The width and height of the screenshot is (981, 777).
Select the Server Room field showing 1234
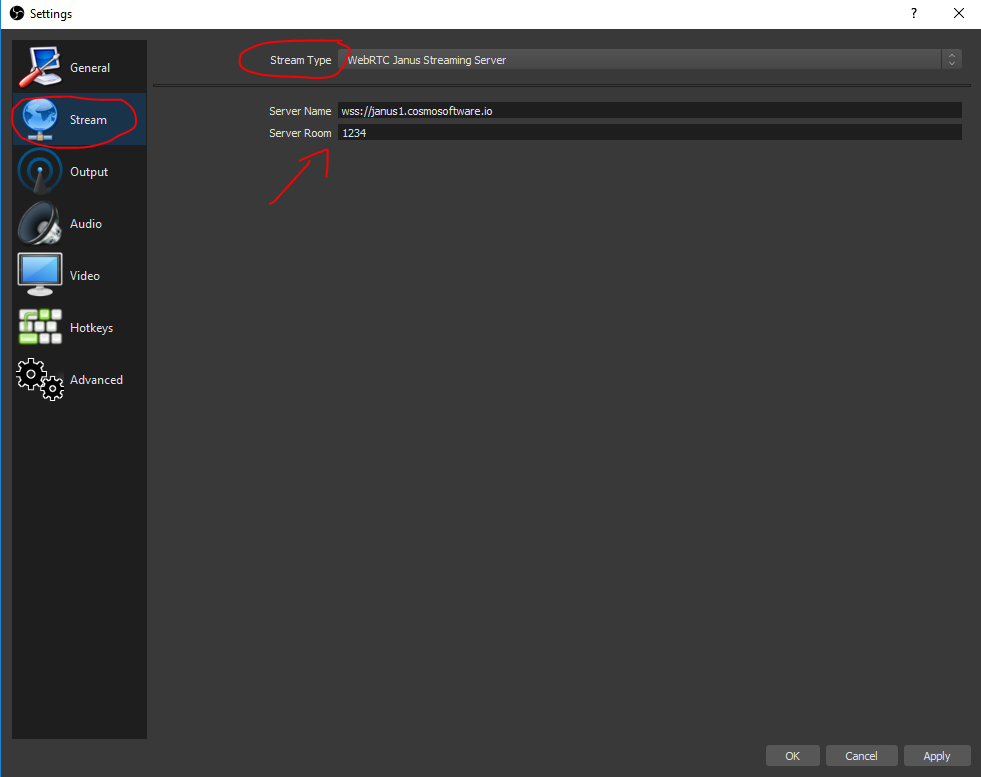(650, 132)
